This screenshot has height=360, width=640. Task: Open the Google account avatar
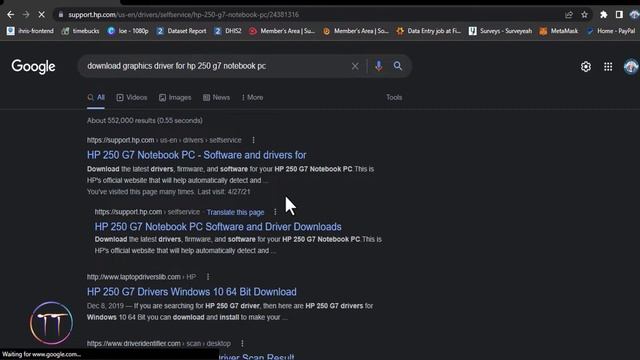point(631,67)
